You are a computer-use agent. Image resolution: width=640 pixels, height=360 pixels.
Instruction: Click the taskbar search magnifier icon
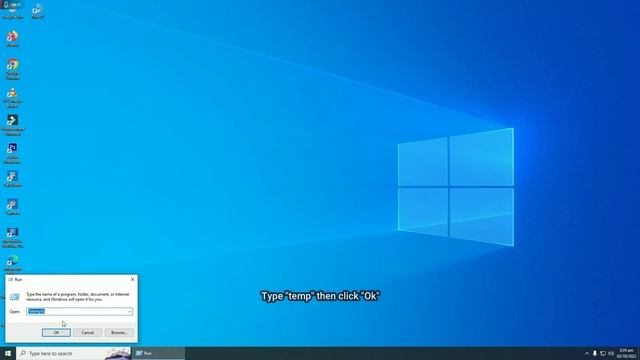[23, 353]
